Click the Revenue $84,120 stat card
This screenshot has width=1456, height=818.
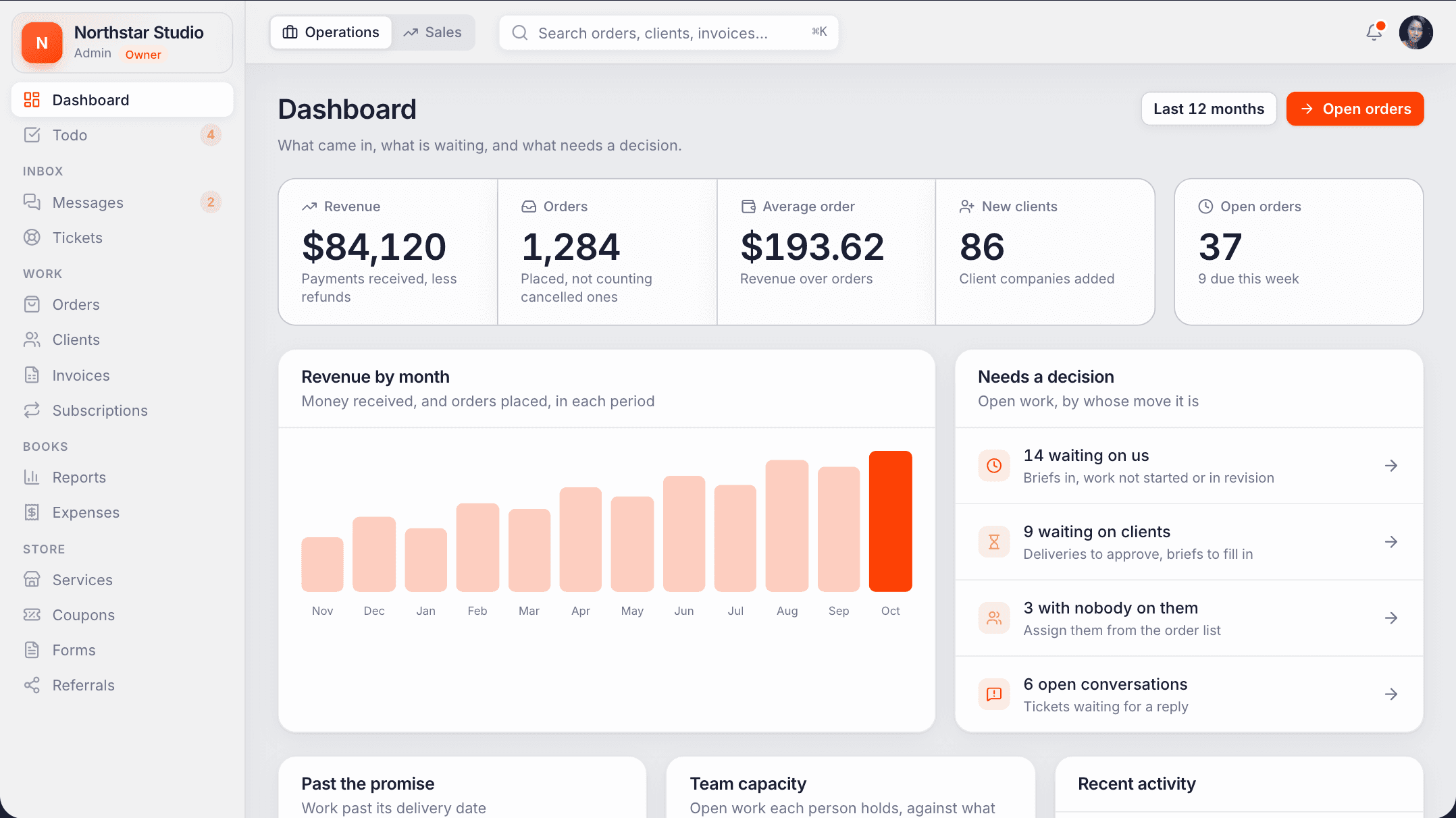388,252
